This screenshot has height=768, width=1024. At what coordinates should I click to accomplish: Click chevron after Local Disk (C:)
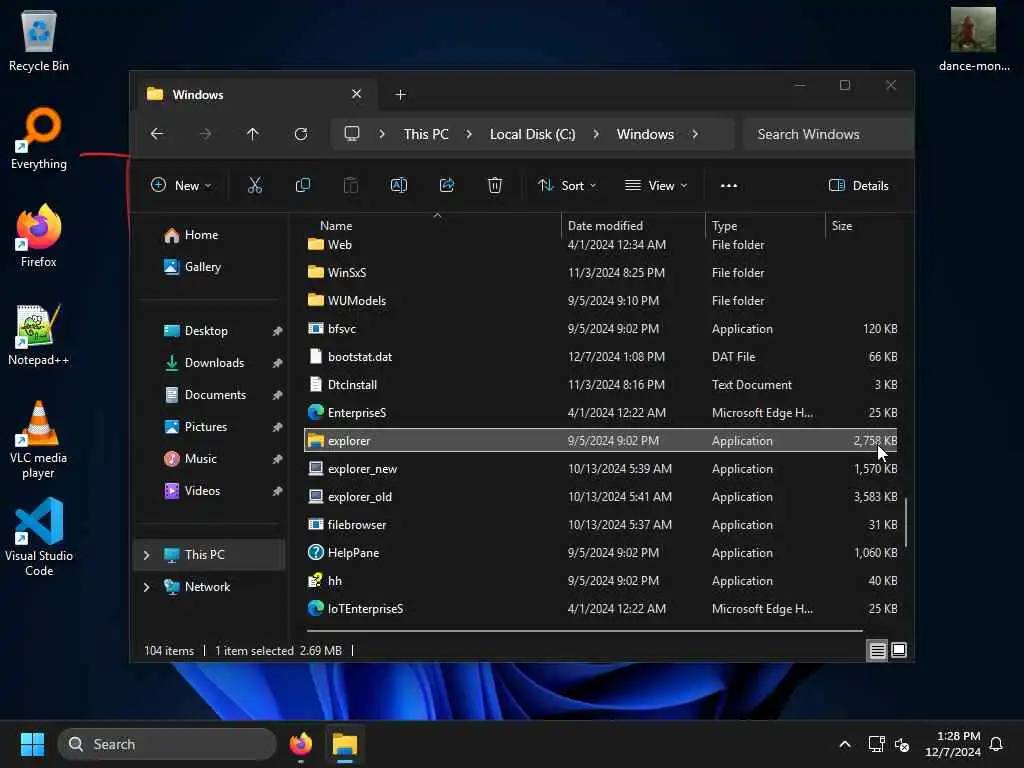point(596,134)
